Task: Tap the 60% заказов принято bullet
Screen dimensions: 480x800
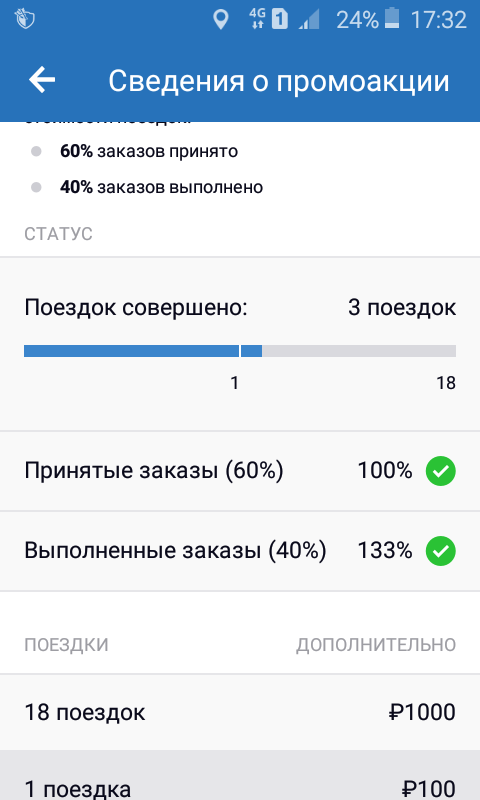Action: click(149, 152)
